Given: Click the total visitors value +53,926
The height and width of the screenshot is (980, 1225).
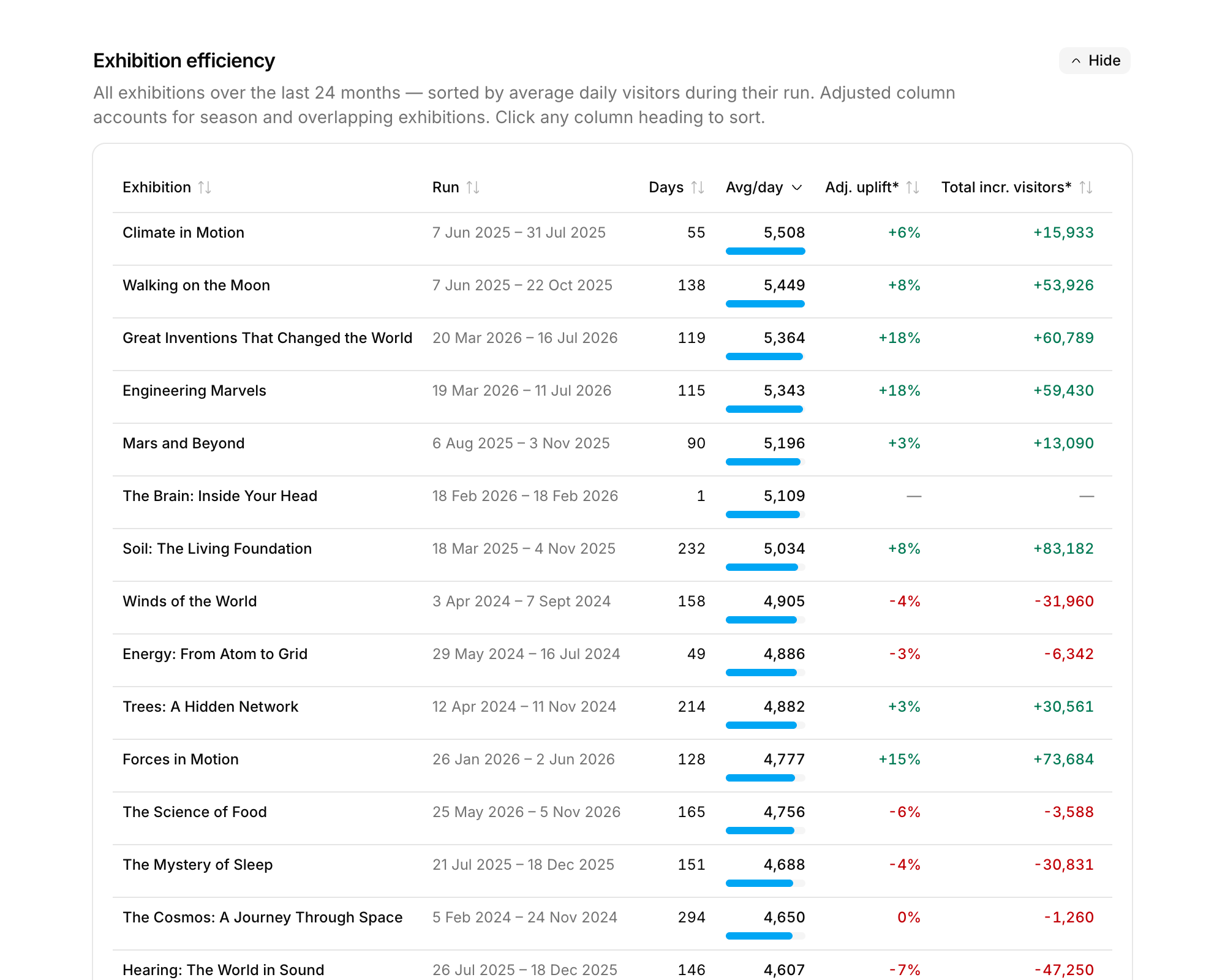Looking at the screenshot, I should (x=1063, y=285).
